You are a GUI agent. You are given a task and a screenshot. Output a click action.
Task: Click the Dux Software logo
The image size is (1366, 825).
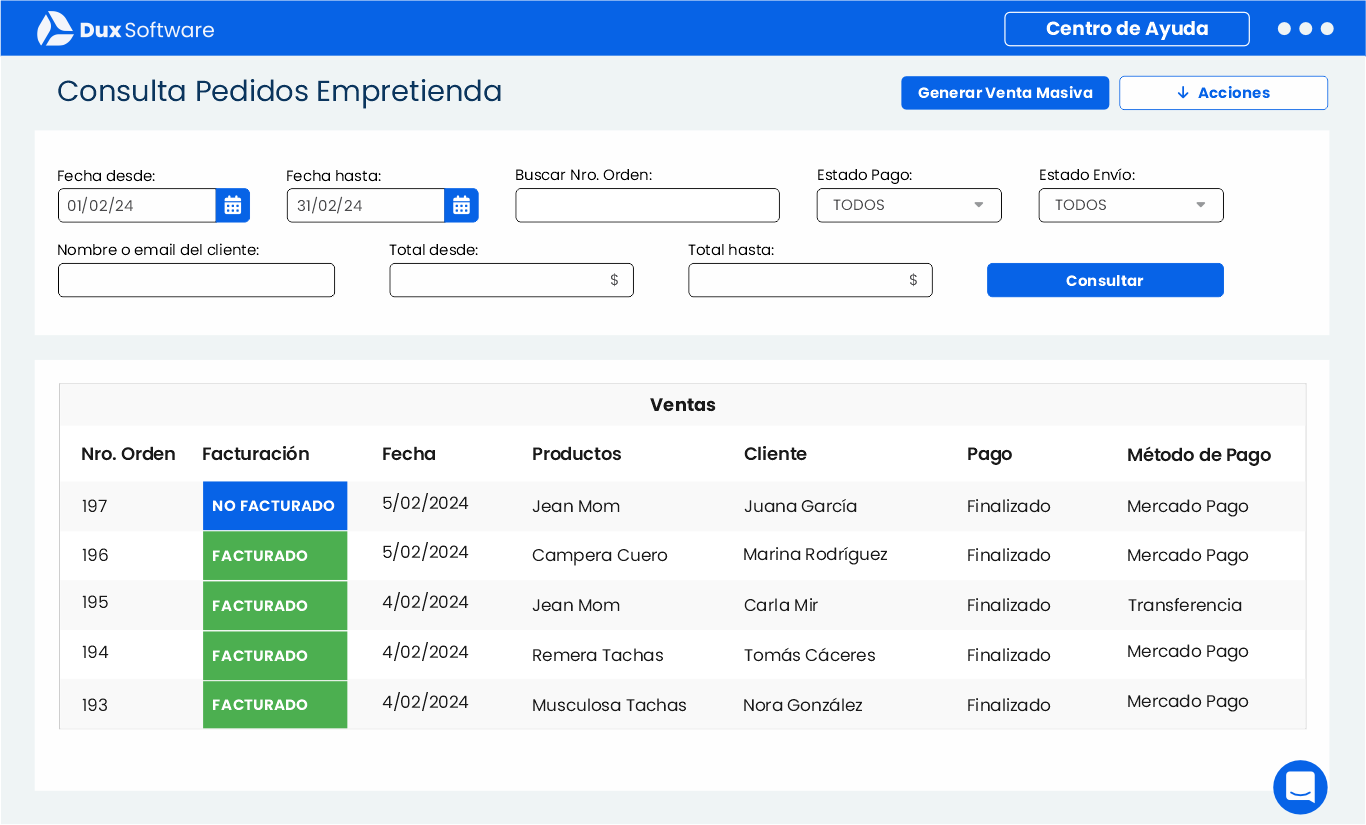click(x=125, y=29)
